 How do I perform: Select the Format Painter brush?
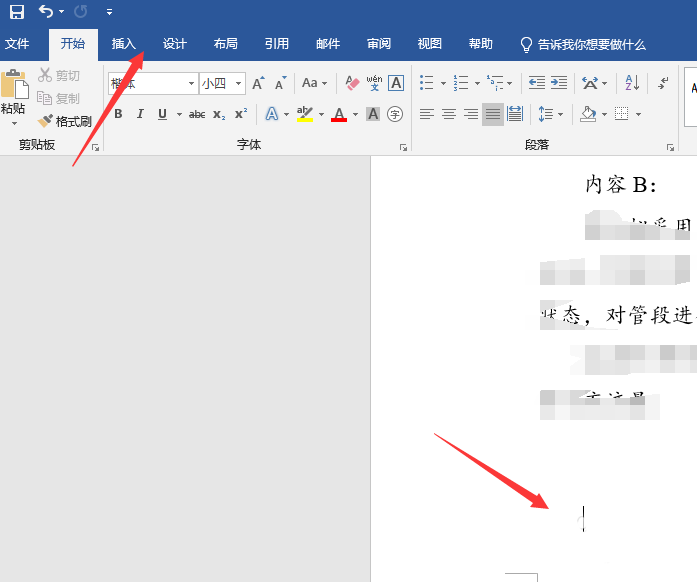[65, 121]
